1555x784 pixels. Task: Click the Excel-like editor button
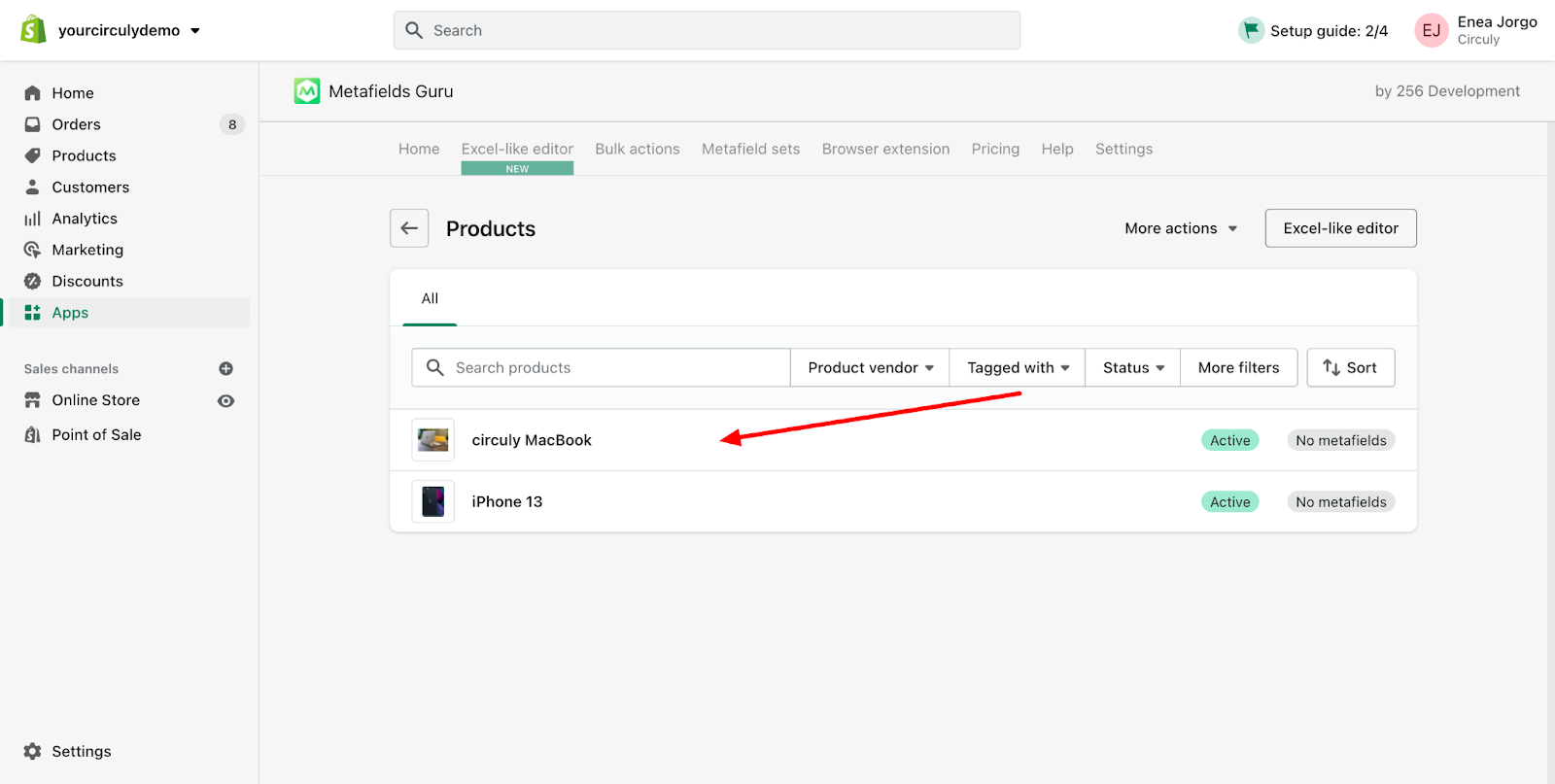click(x=1340, y=228)
